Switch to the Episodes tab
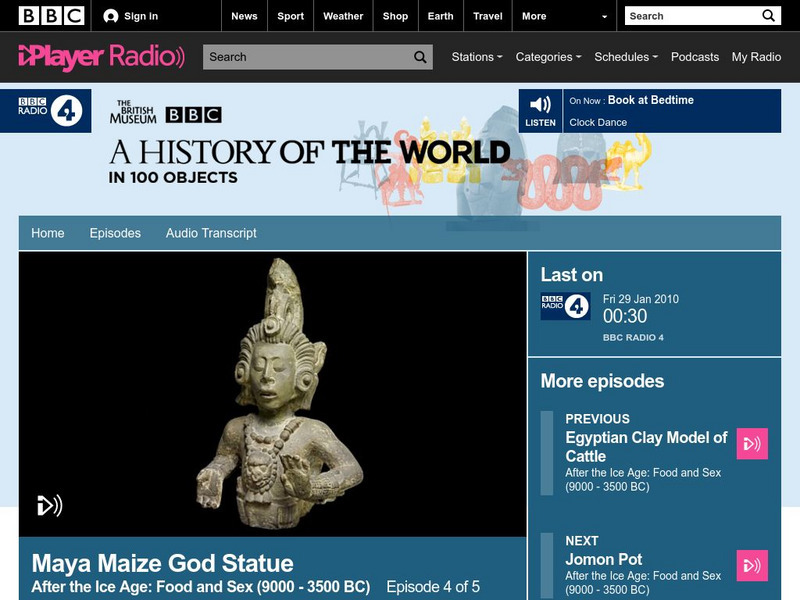Screen dimensions: 800x600 pos(113,232)
